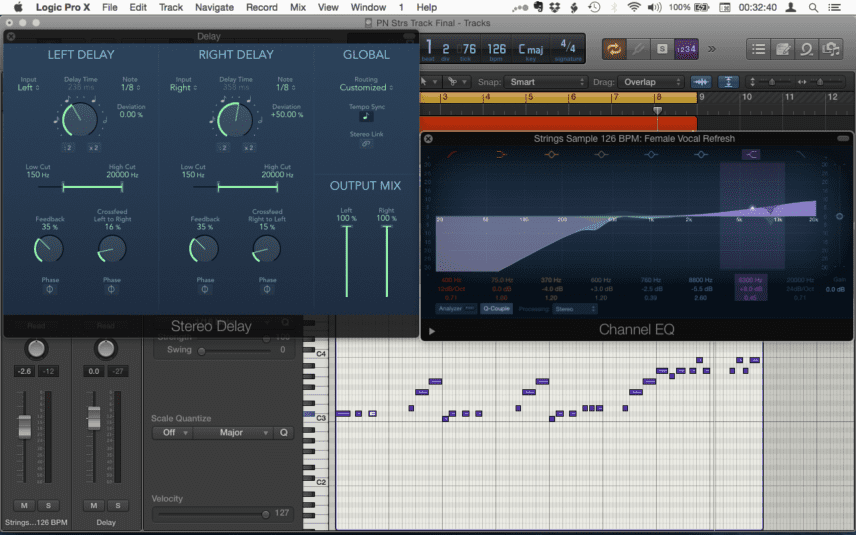The height and width of the screenshot is (535, 856).
Task: Toggle Right Delay Feedback Phase button
Action: (205, 289)
